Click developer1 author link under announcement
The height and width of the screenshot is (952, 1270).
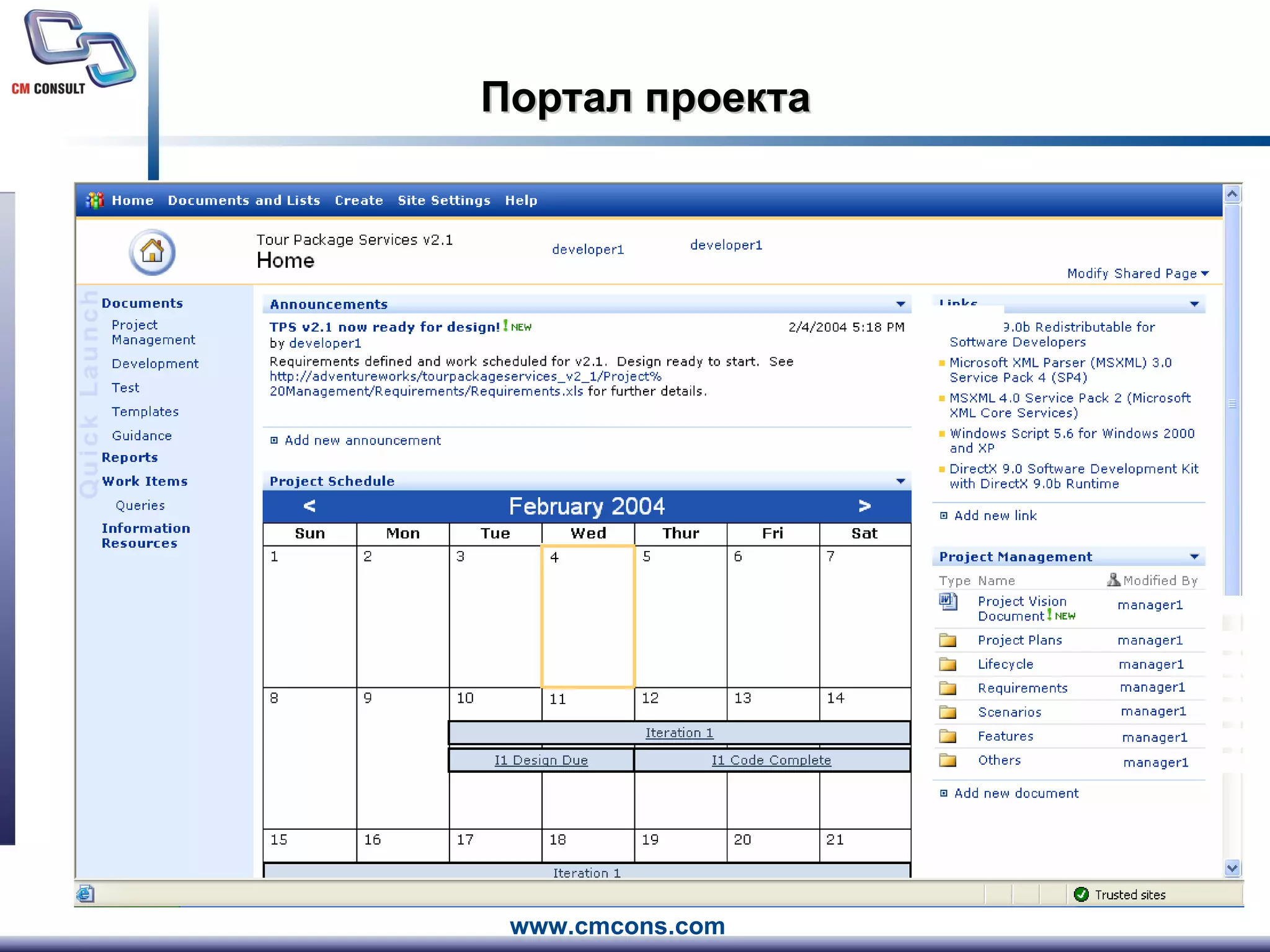(x=325, y=343)
